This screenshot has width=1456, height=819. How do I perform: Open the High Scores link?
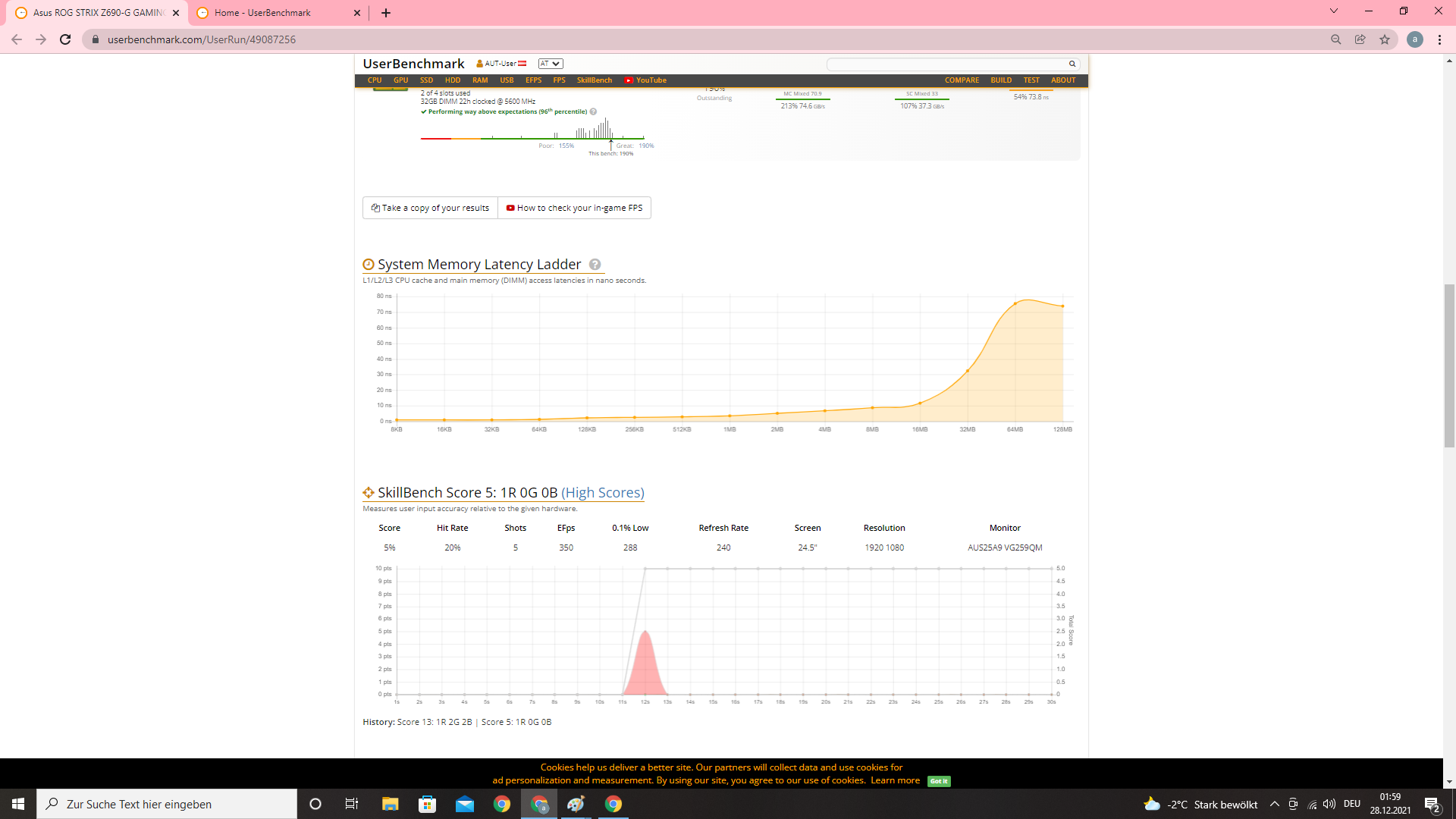(x=603, y=493)
